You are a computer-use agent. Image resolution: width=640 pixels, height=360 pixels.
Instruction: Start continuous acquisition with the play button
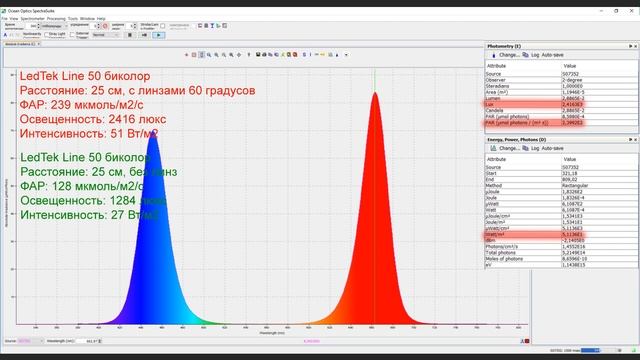click(159, 35)
